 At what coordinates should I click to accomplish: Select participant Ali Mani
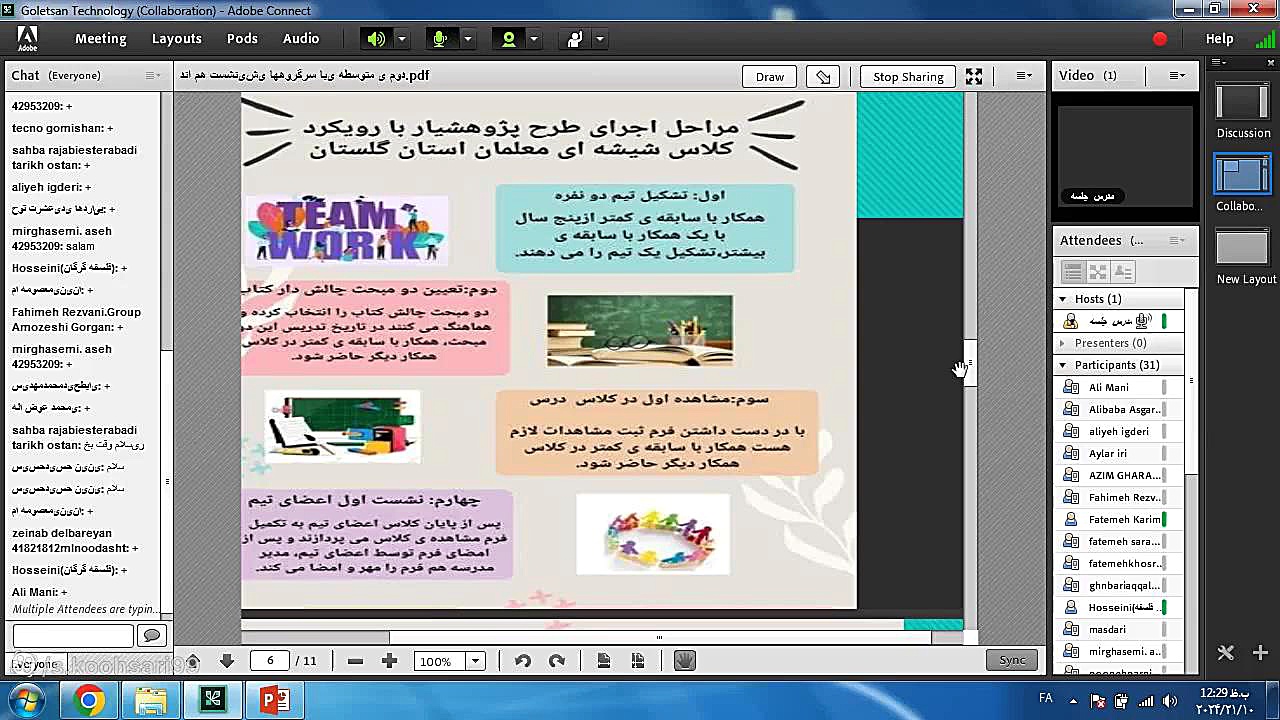tap(1118, 387)
